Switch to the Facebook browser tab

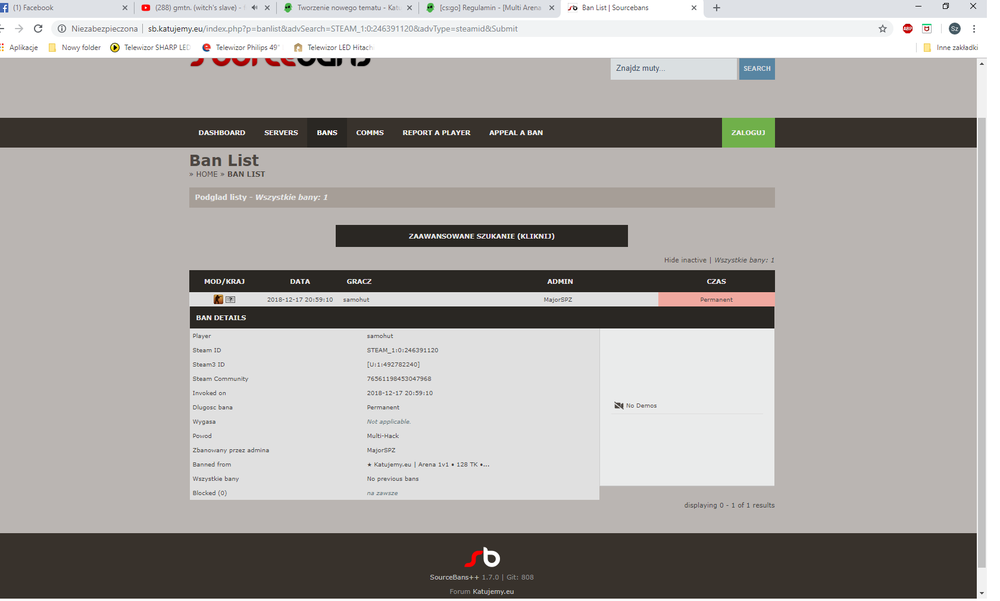[x=64, y=8]
